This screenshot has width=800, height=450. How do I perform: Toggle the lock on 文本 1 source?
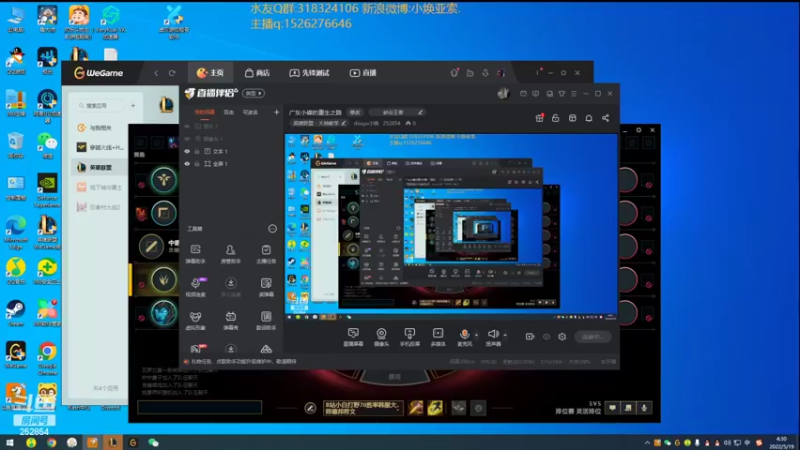click(197, 152)
